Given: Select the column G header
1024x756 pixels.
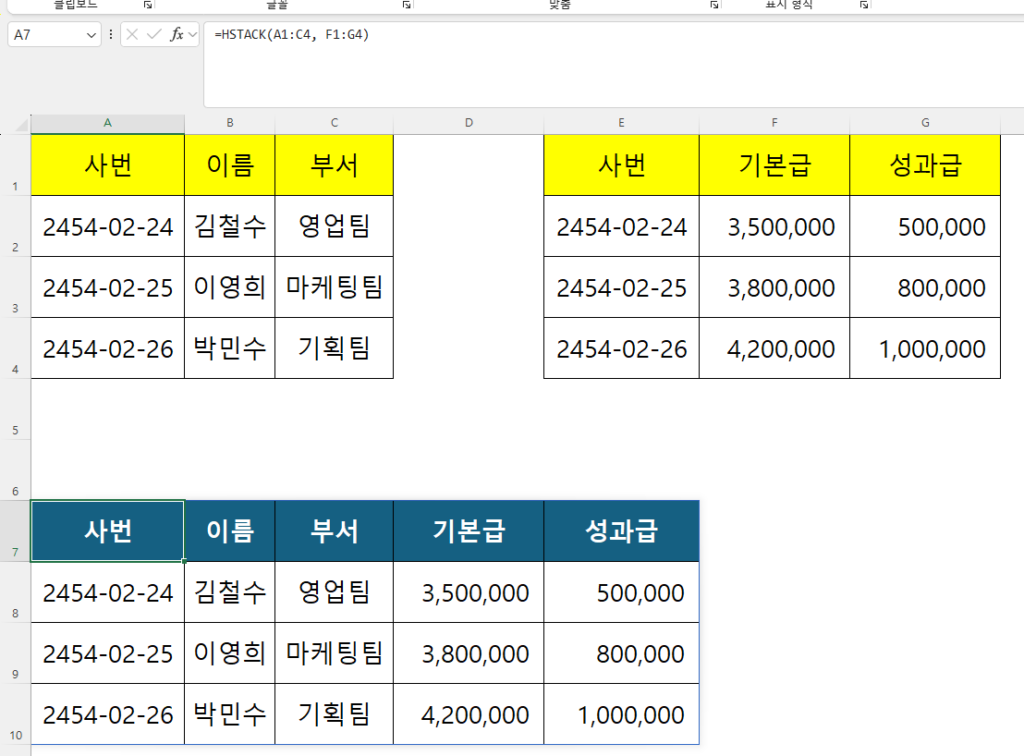Looking at the screenshot, I should click(x=925, y=123).
